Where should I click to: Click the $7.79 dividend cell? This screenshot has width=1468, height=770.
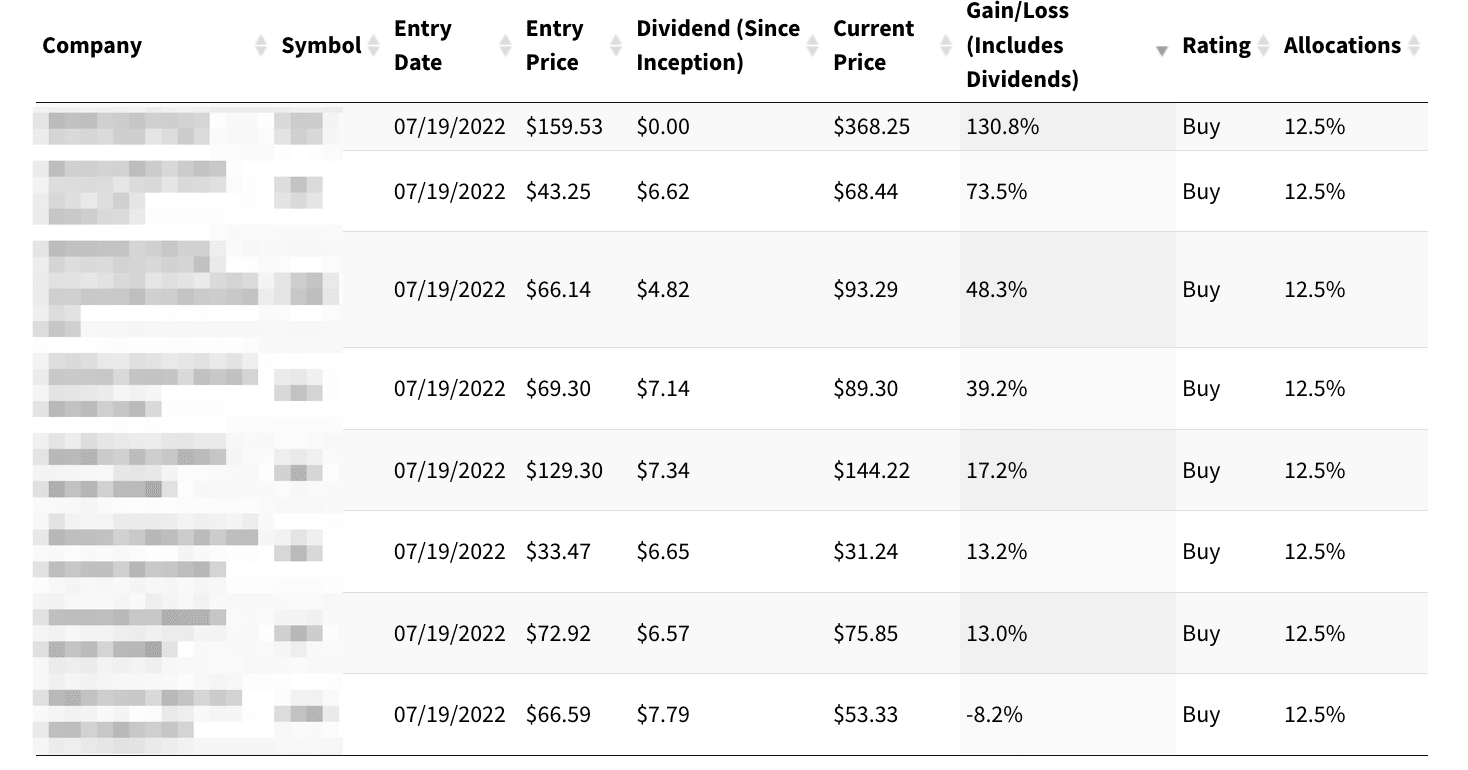coord(663,715)
